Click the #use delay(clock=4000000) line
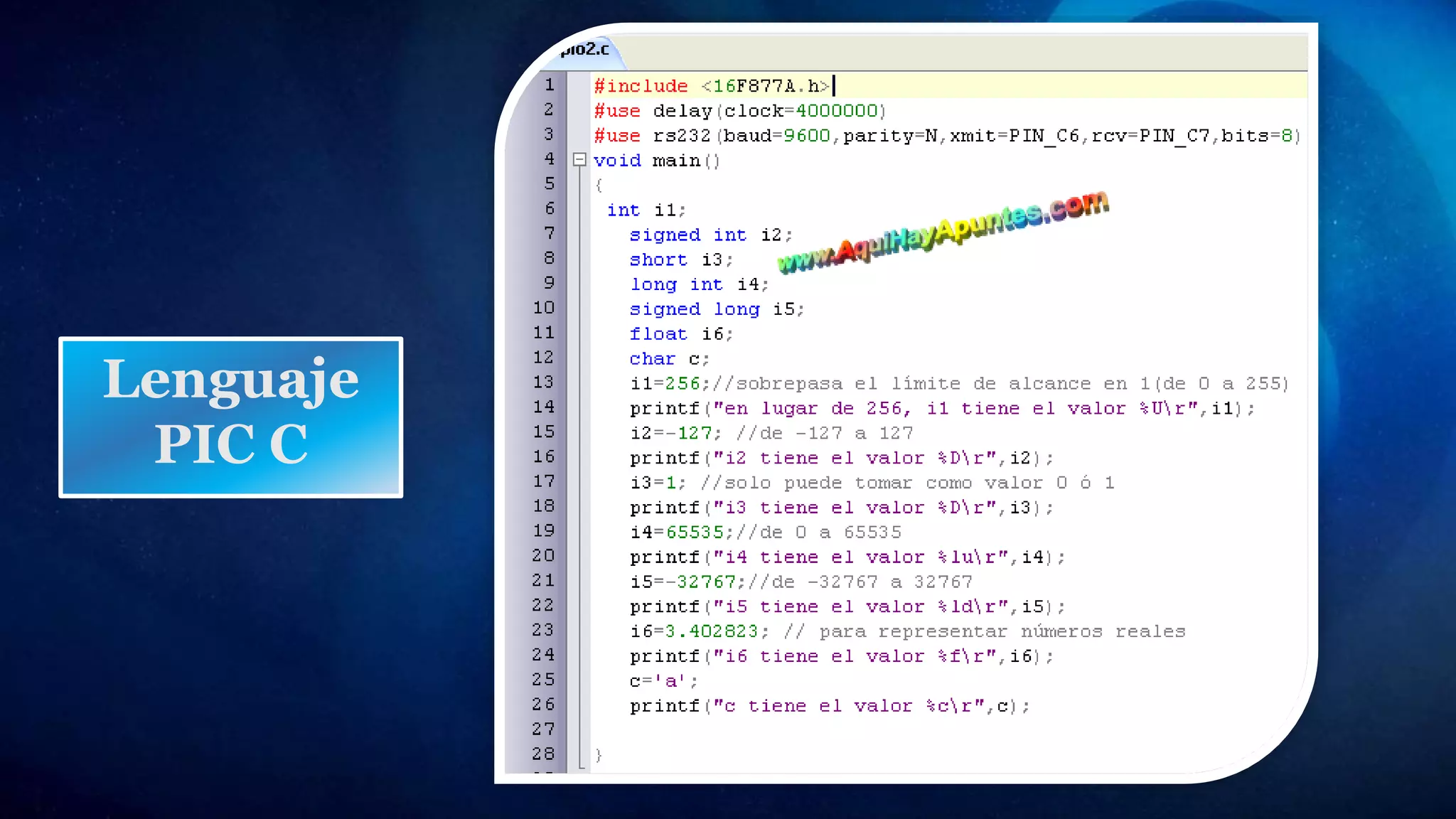Image resolution: width=1456 pixels, height=819 pixels. click(x=739, y=111)
